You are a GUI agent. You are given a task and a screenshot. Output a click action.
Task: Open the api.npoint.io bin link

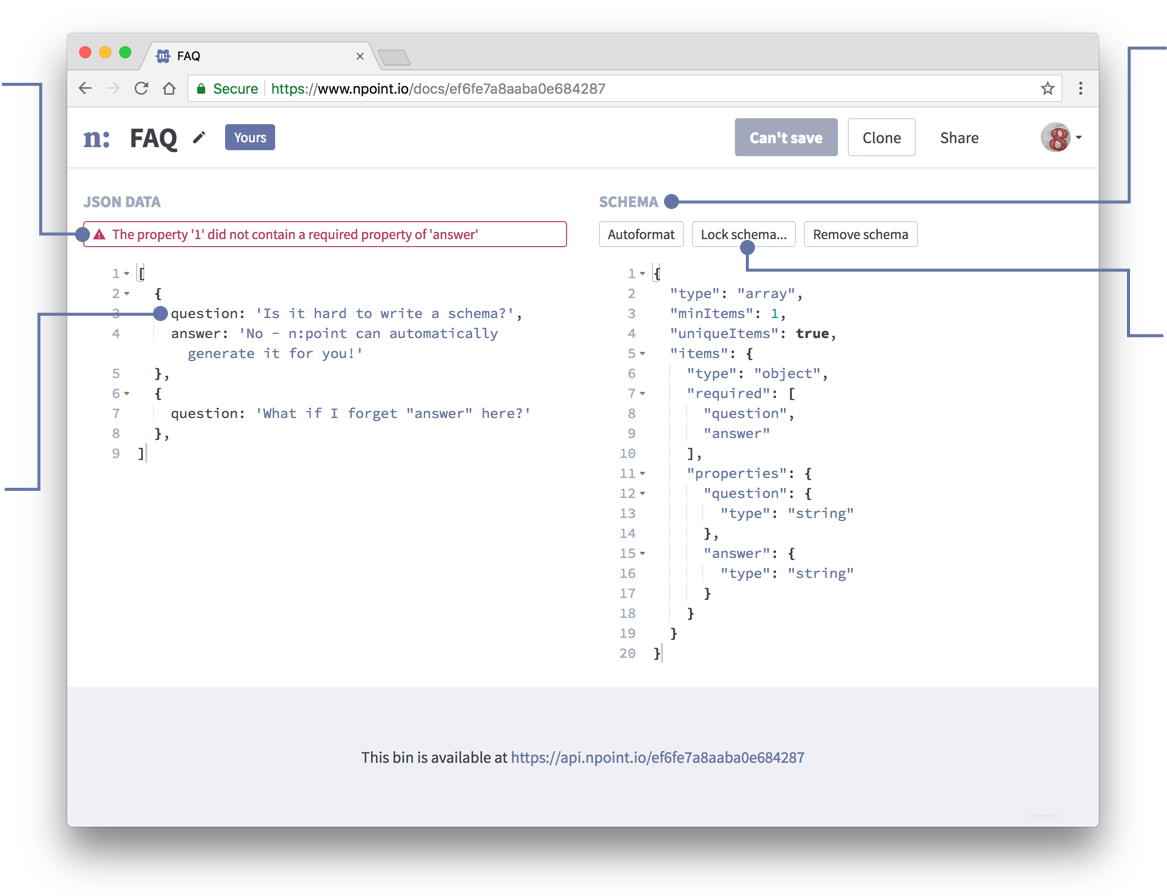click(x=657, y=758)
